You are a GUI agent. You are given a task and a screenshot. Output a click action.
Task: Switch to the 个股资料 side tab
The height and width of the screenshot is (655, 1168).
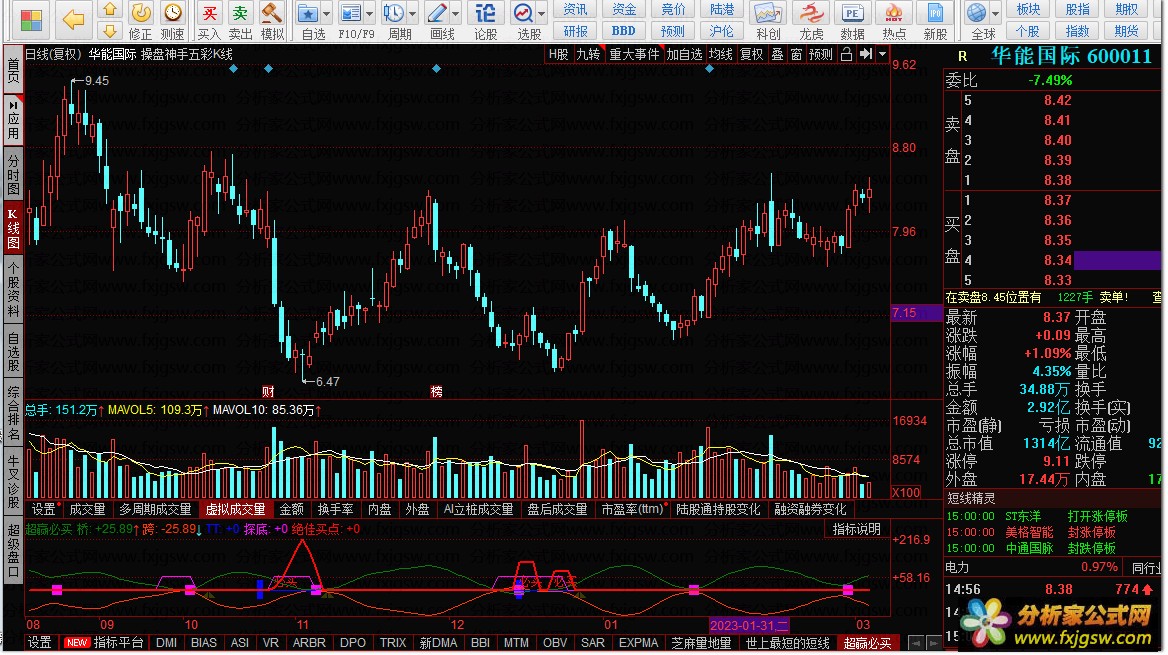tap(13, 291)
